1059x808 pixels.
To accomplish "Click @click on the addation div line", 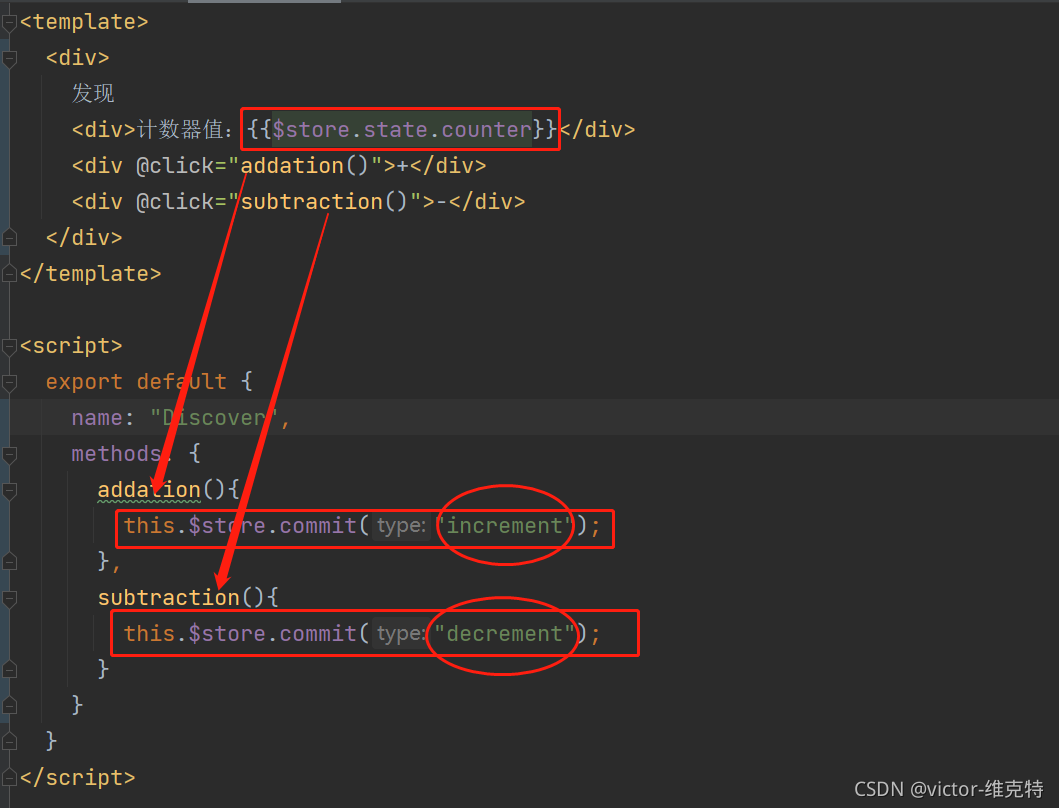I will click(176, 166).
